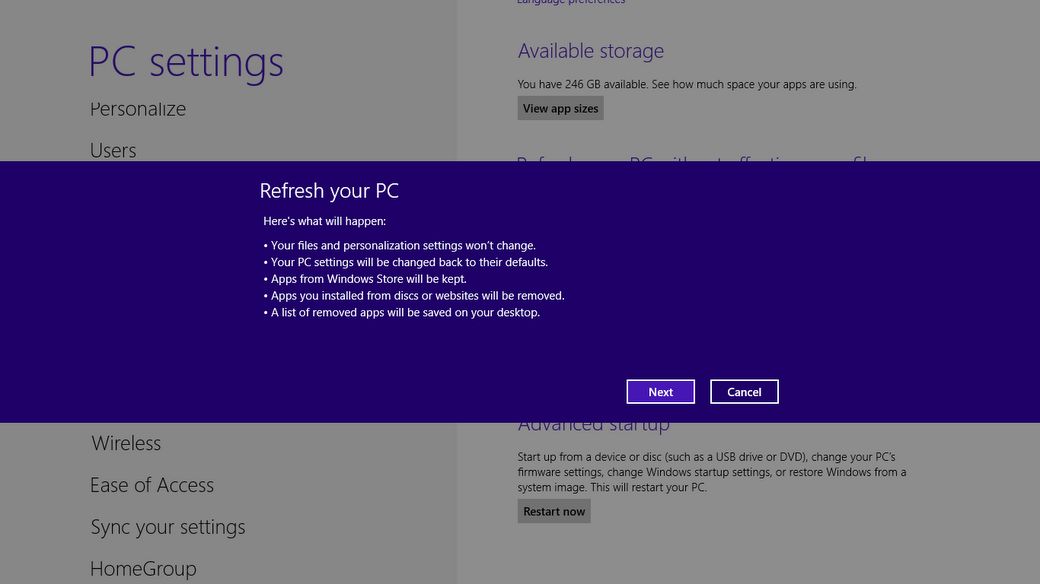Click Next in Refresh your PC dialog
Image resolution: width=1040 pixels, height=584 pixels.
660,392
